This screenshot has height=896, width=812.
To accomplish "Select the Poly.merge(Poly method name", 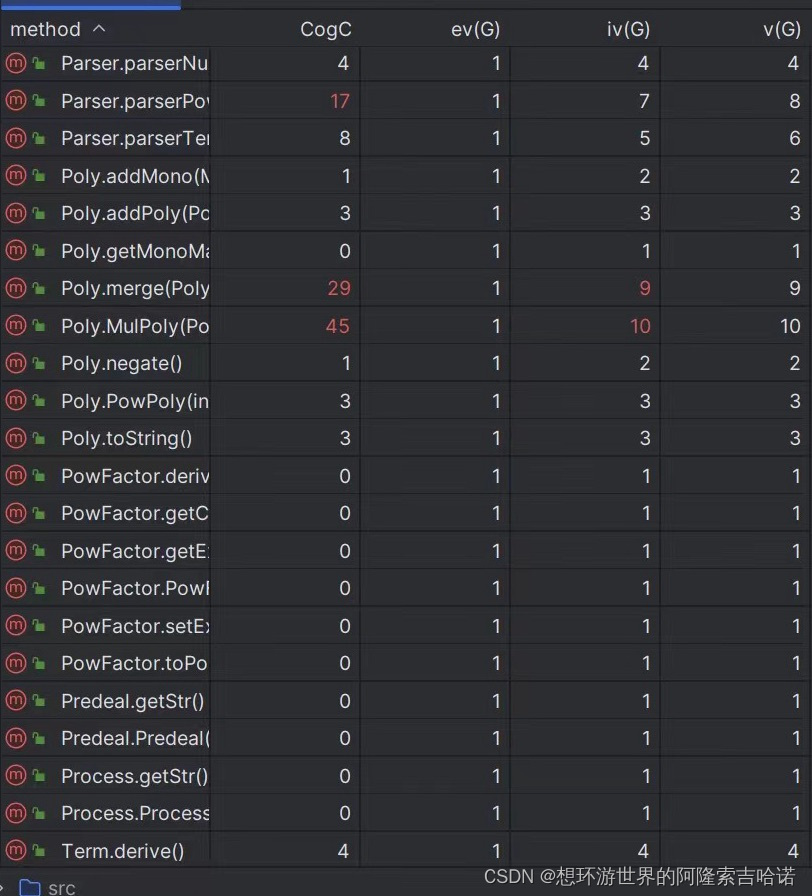I will click(x=135, y=289).
